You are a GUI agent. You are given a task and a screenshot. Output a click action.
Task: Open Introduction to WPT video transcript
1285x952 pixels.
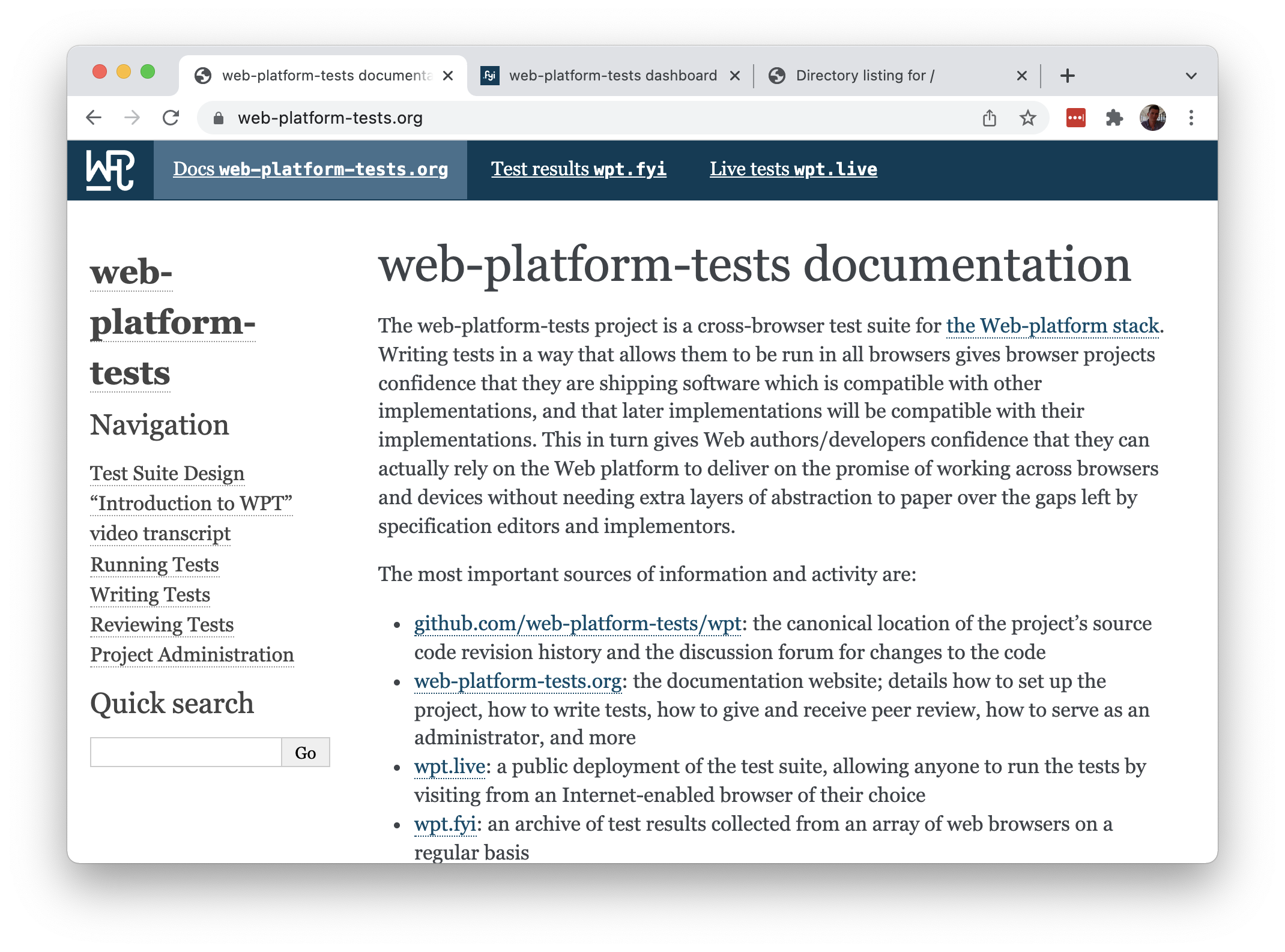coord(191,518)
